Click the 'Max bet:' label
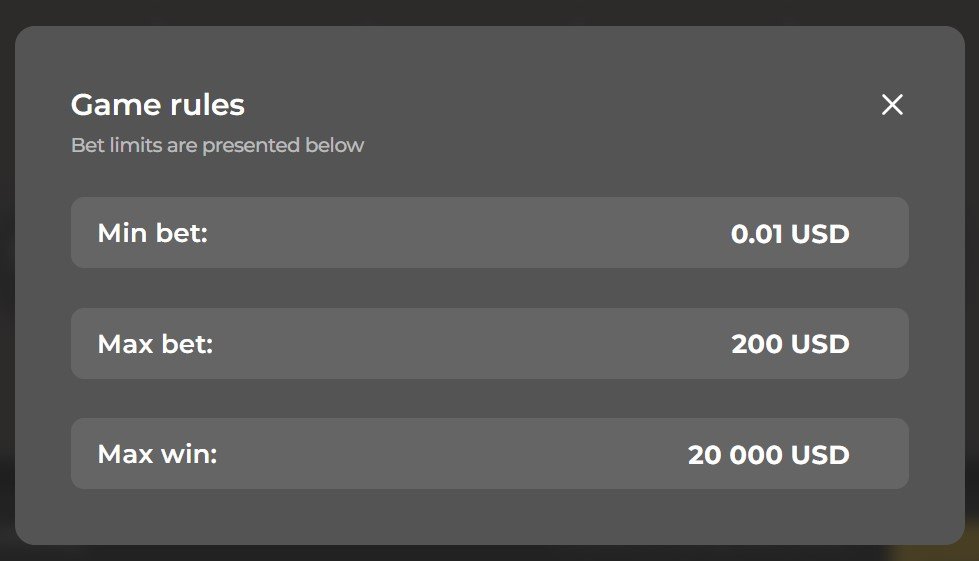This screenshot has width=979, height=561. 155,345
